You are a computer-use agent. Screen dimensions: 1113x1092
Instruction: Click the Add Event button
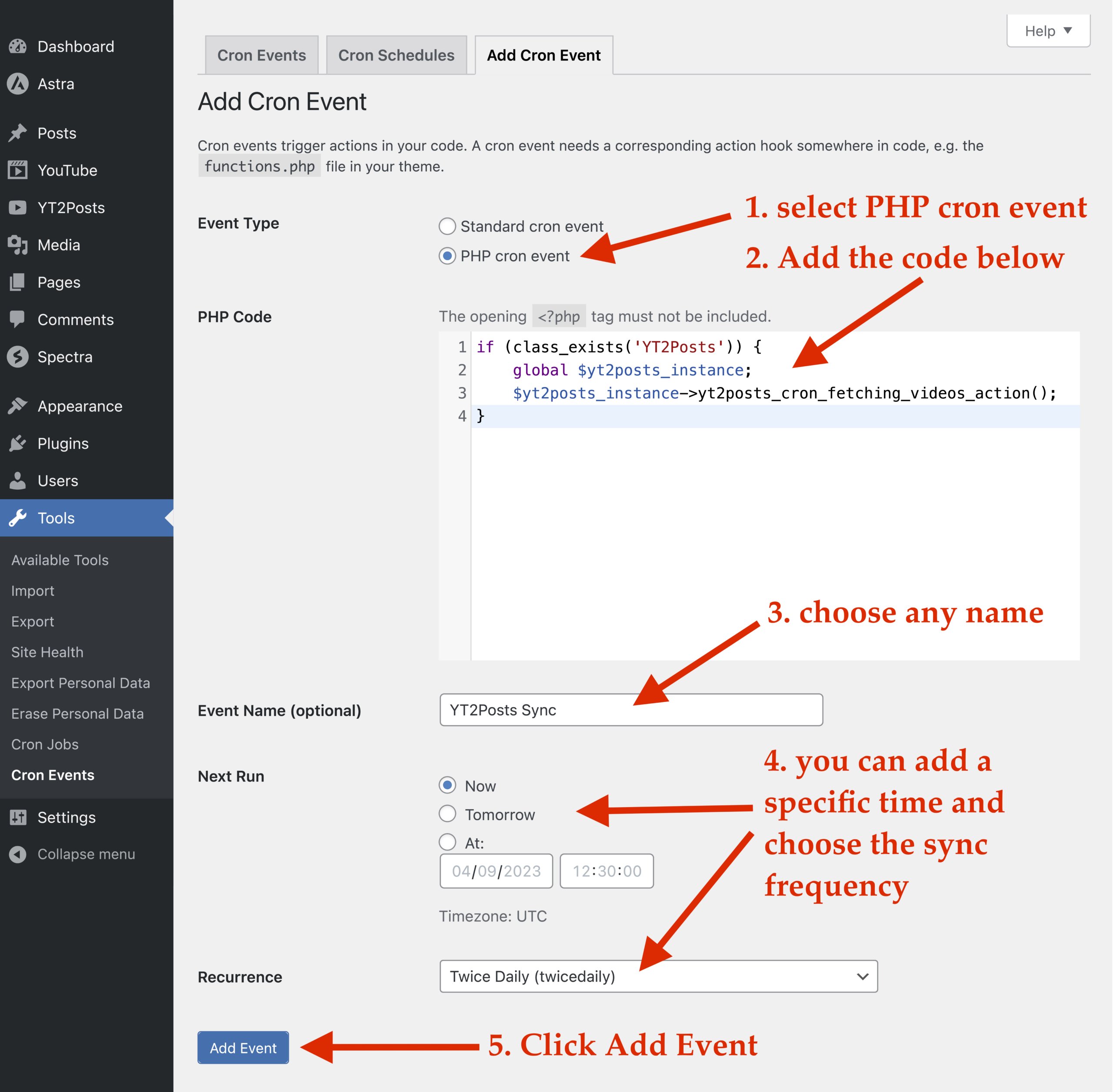(x=243, y=1048)
